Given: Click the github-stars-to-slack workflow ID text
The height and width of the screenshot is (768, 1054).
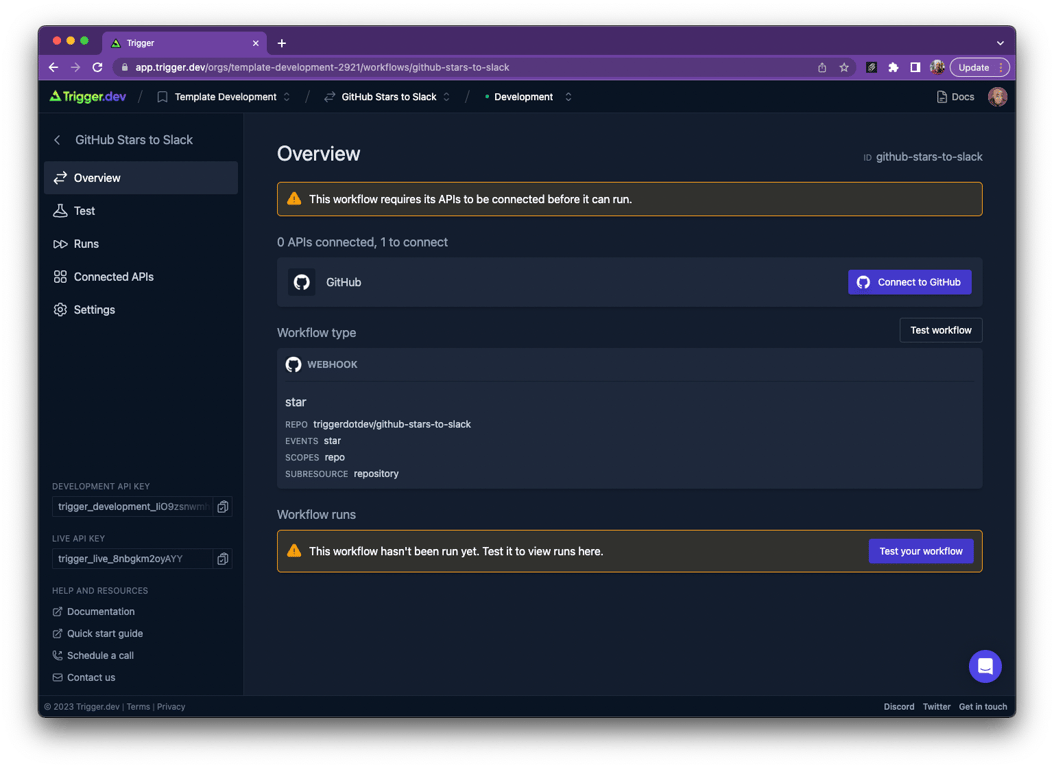Looking at the screenshot, I should pos(929,157).
